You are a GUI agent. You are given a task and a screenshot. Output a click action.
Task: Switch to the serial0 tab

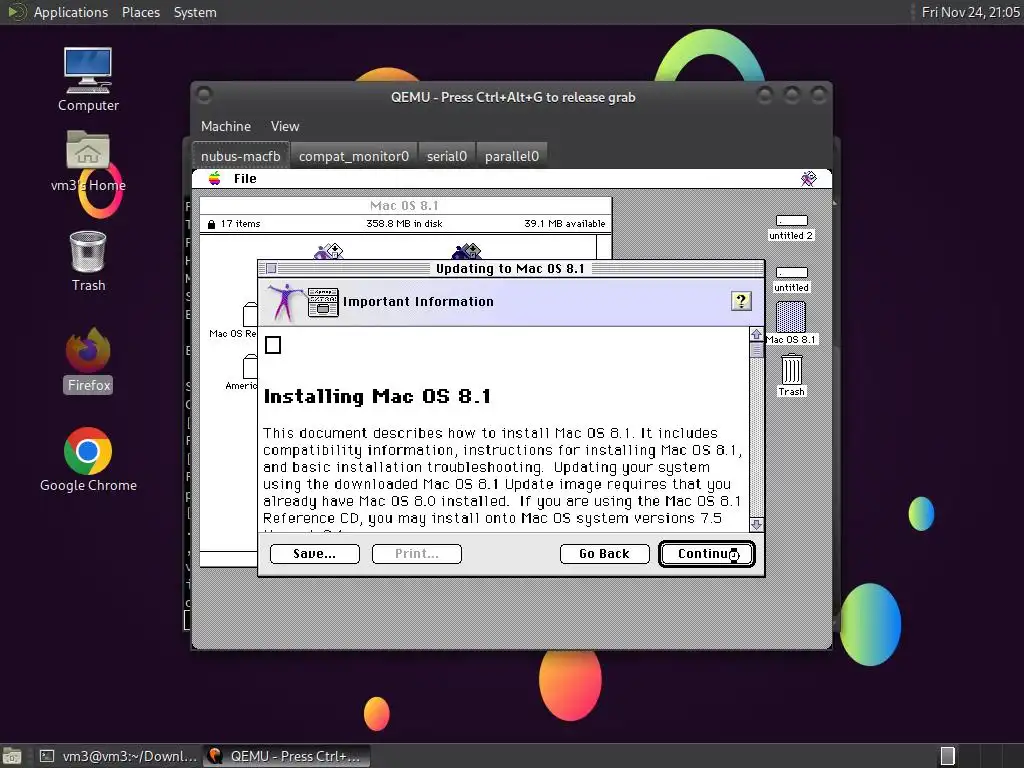[x=447, y=156]
